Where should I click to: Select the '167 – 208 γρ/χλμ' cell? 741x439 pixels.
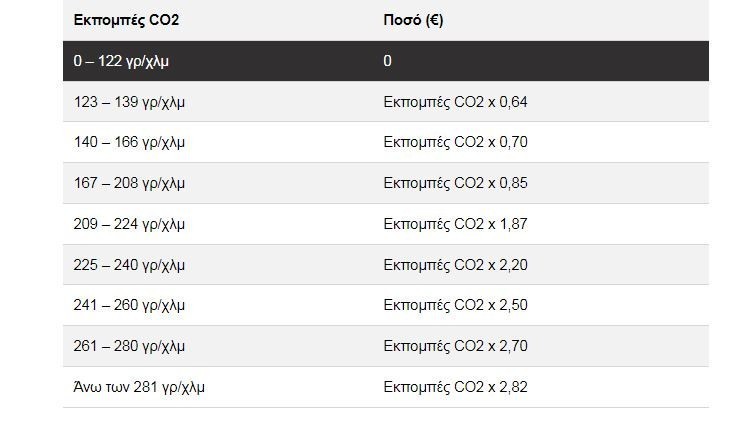[130, 183]
